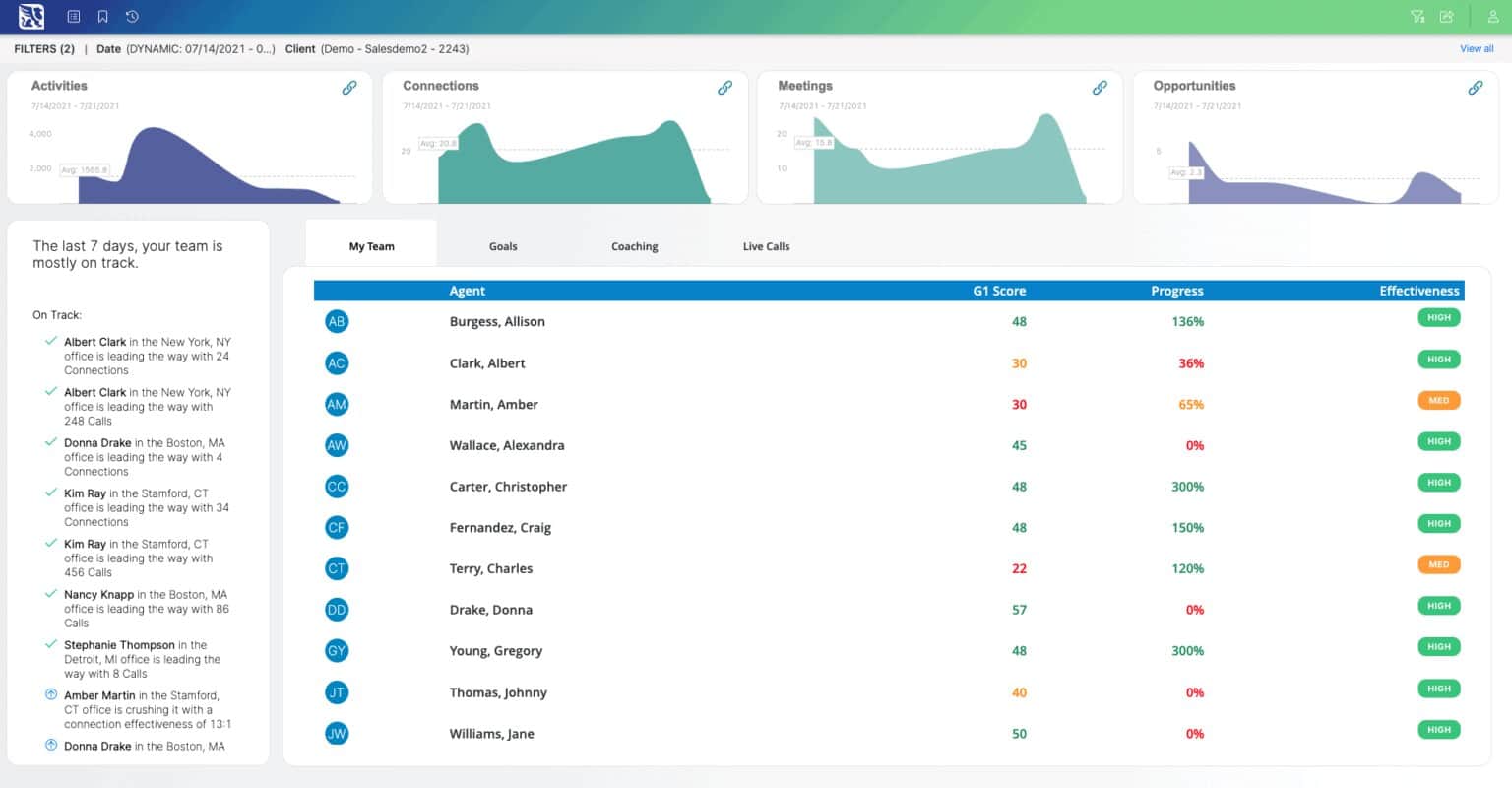Open the Coaching tab
The height and width of the screenshot is (788, 1512).
(x=634, y=246)
